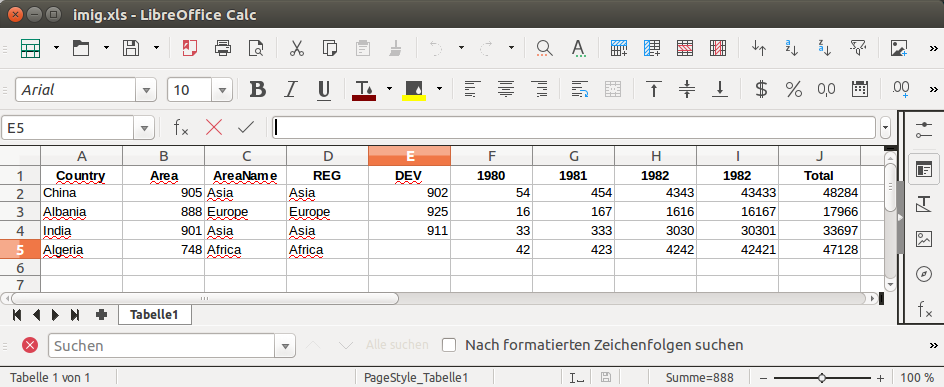Open background color dropdown arrow
This screenshot has width=944, height=387.
pyautogui.click(x=439, y=89)
